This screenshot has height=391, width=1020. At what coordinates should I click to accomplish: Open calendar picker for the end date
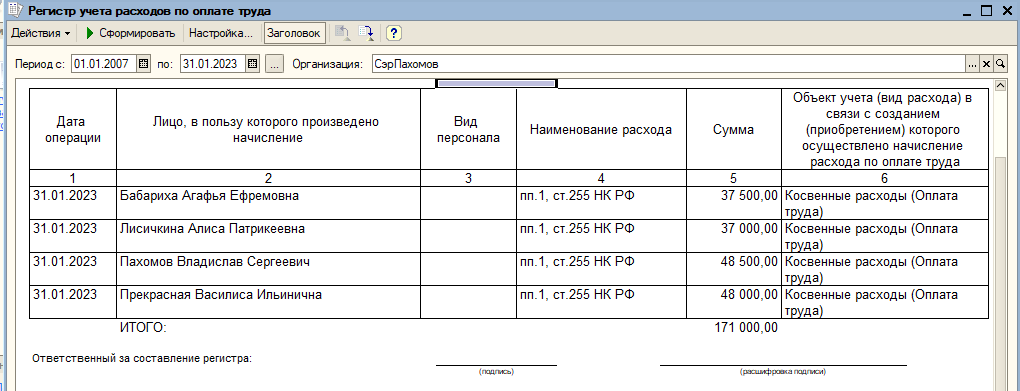tap(253, 64)
